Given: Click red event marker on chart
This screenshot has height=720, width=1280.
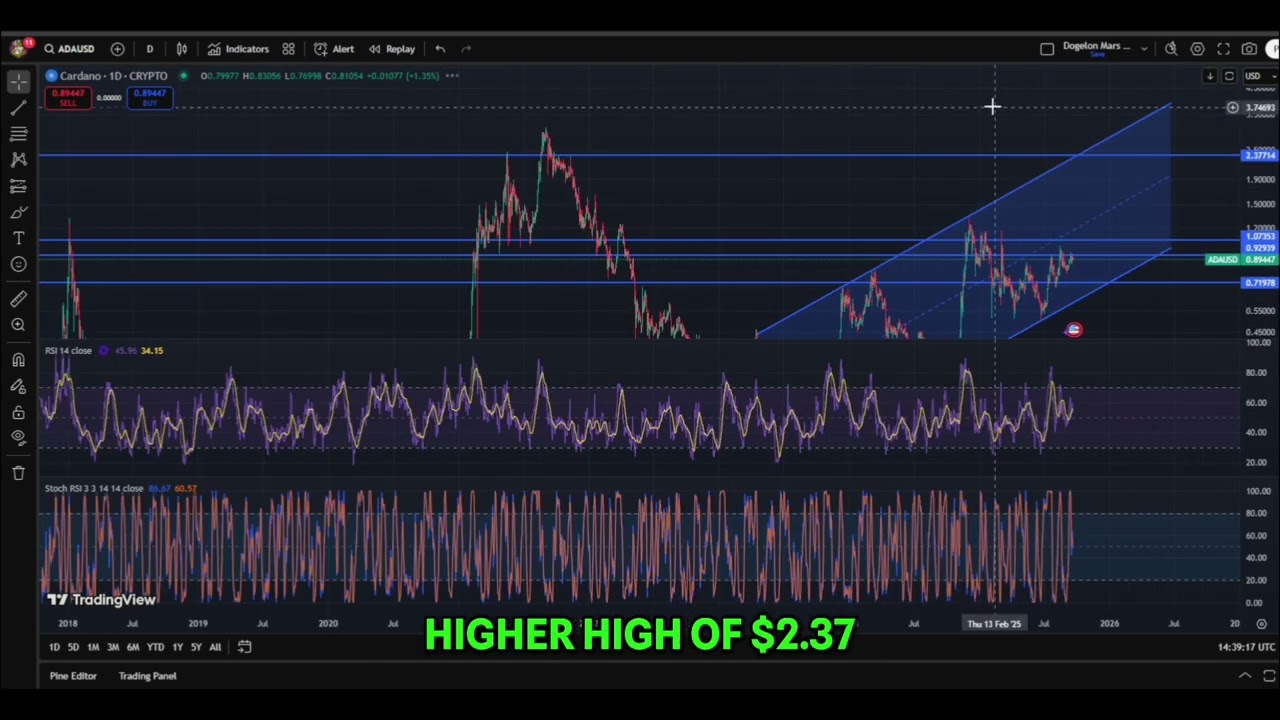Looking at the screenshot, I should (1073, 330).
